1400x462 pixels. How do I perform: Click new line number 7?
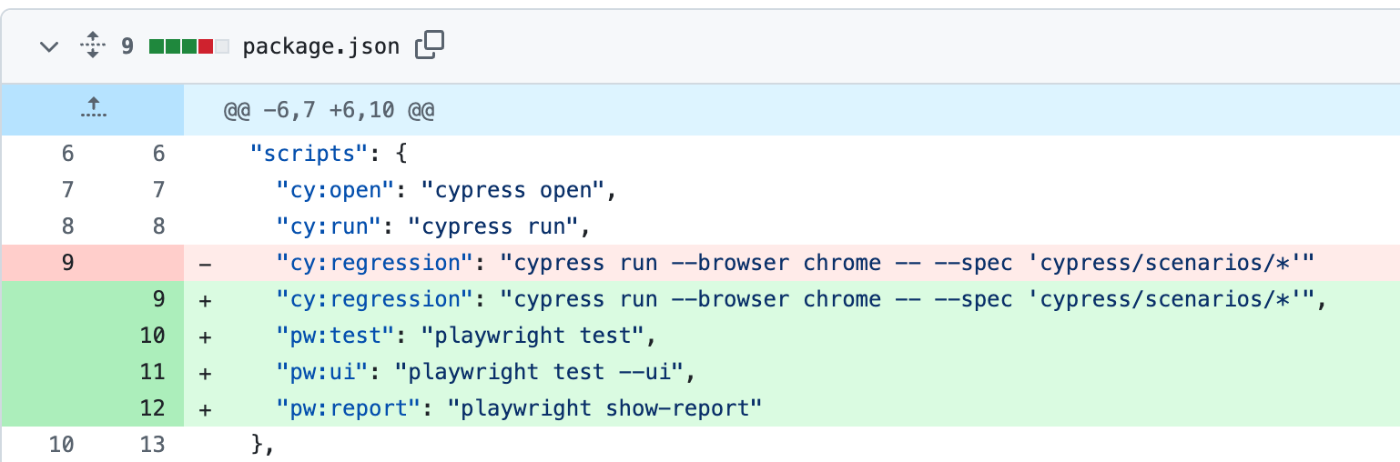pos(159,190)
